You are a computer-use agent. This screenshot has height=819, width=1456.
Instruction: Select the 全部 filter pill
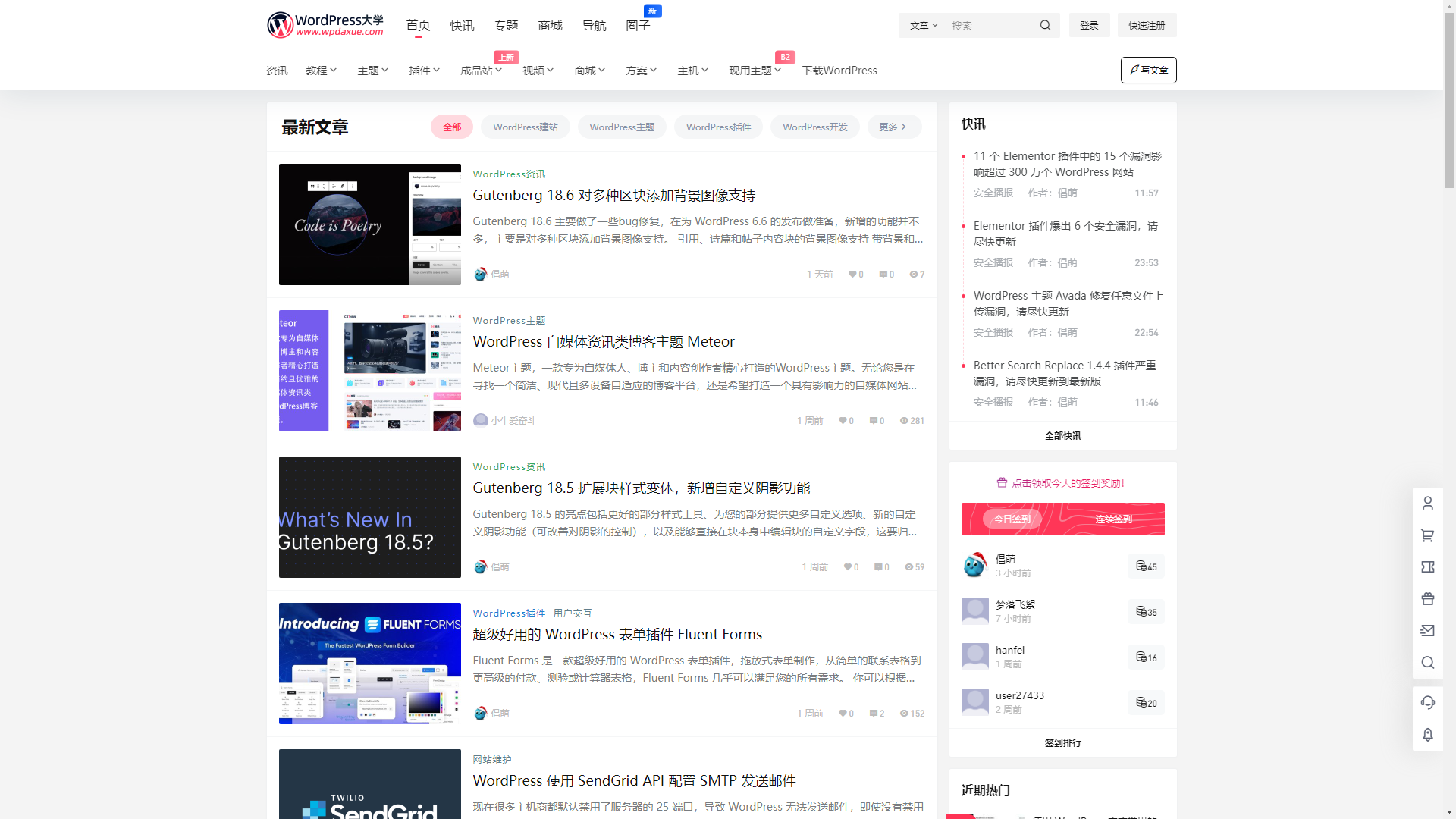click(452, 127)
